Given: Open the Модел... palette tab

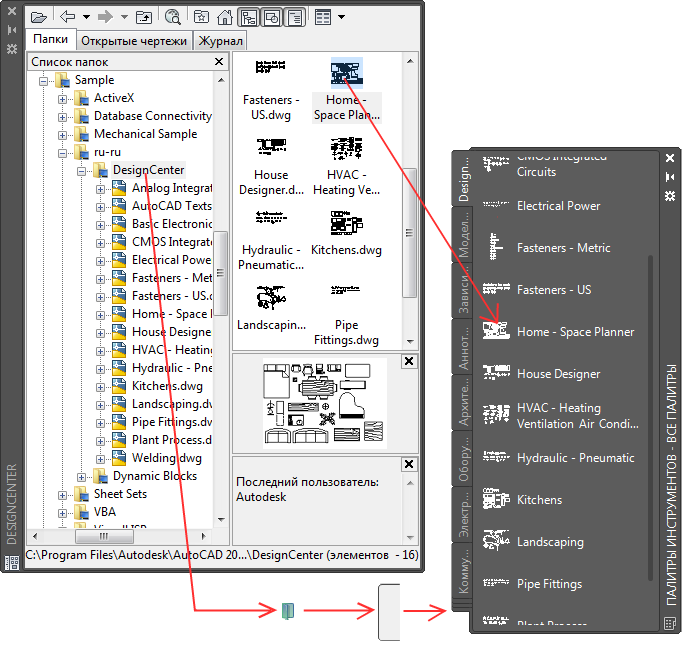Looking at the screenshot, I should 464,234.
